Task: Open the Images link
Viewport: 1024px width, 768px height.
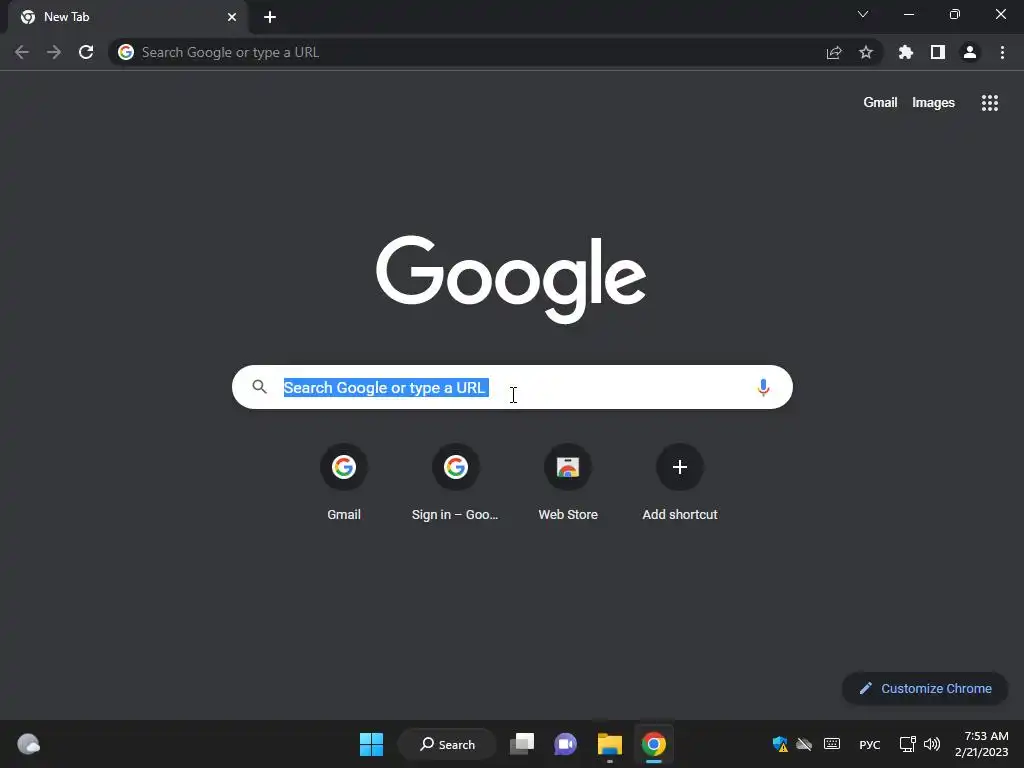Action: tap(933, 103)
